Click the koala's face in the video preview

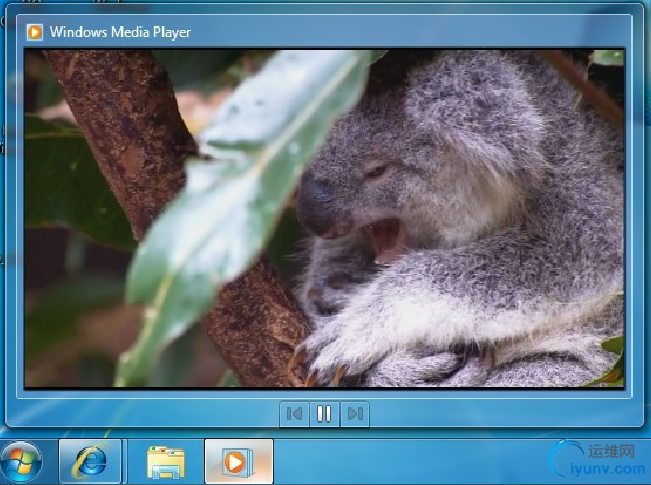point(360,200)
